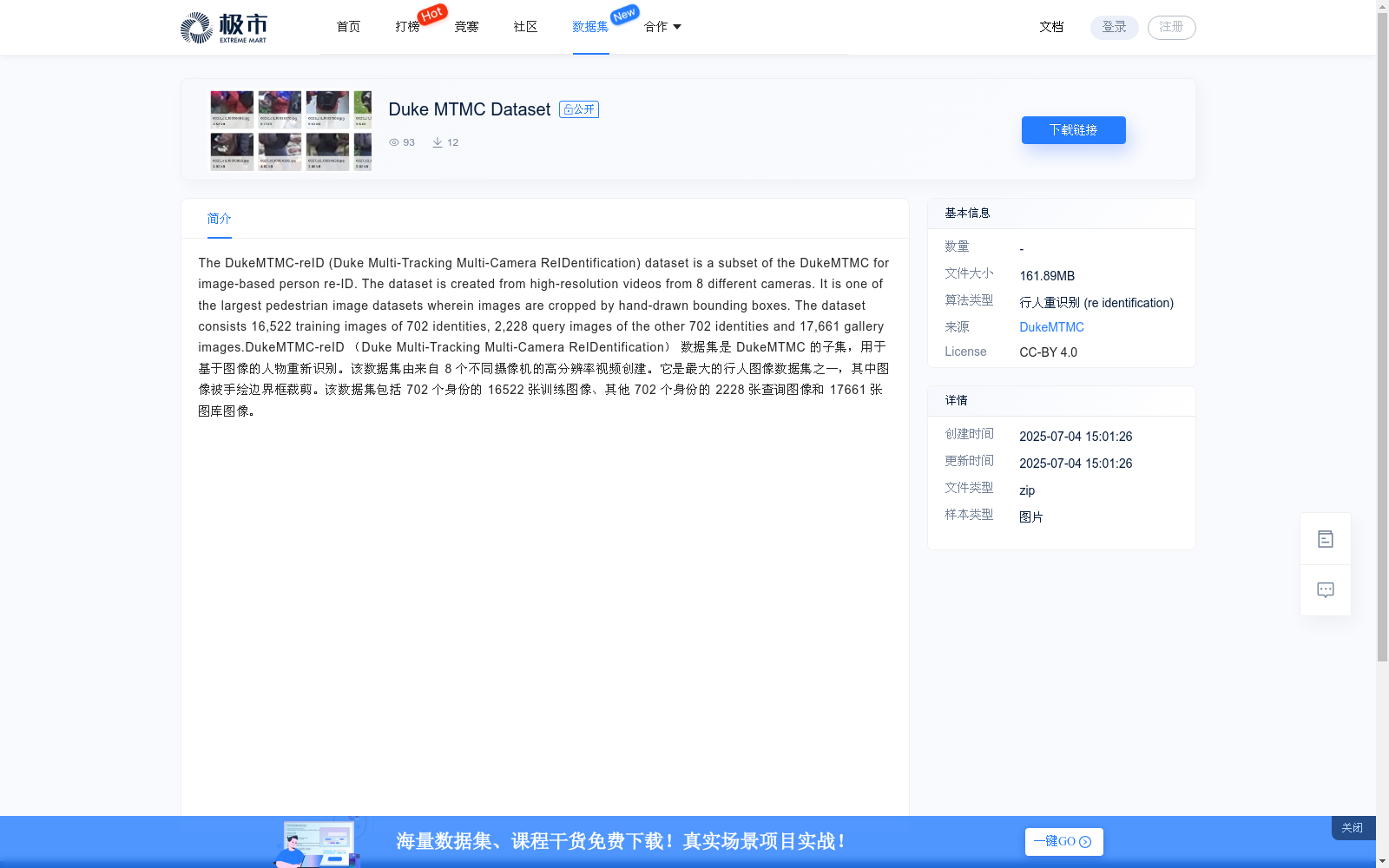Click the scrollbar up arrow
This screenshot has width=1389, height=868.
[x=1382, y=6]
